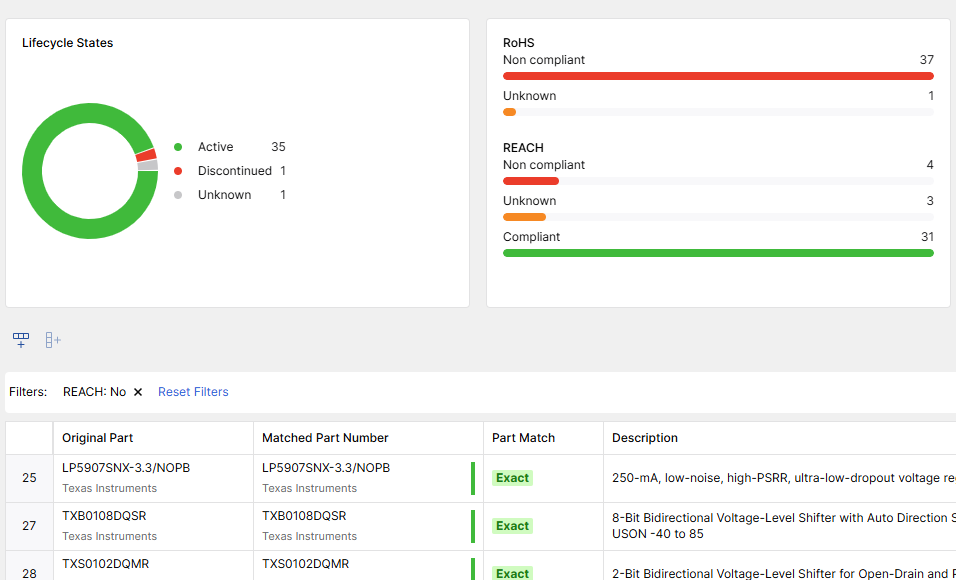956x580 pixels.
Task: Click the Description column header
Action: [645, 438]
